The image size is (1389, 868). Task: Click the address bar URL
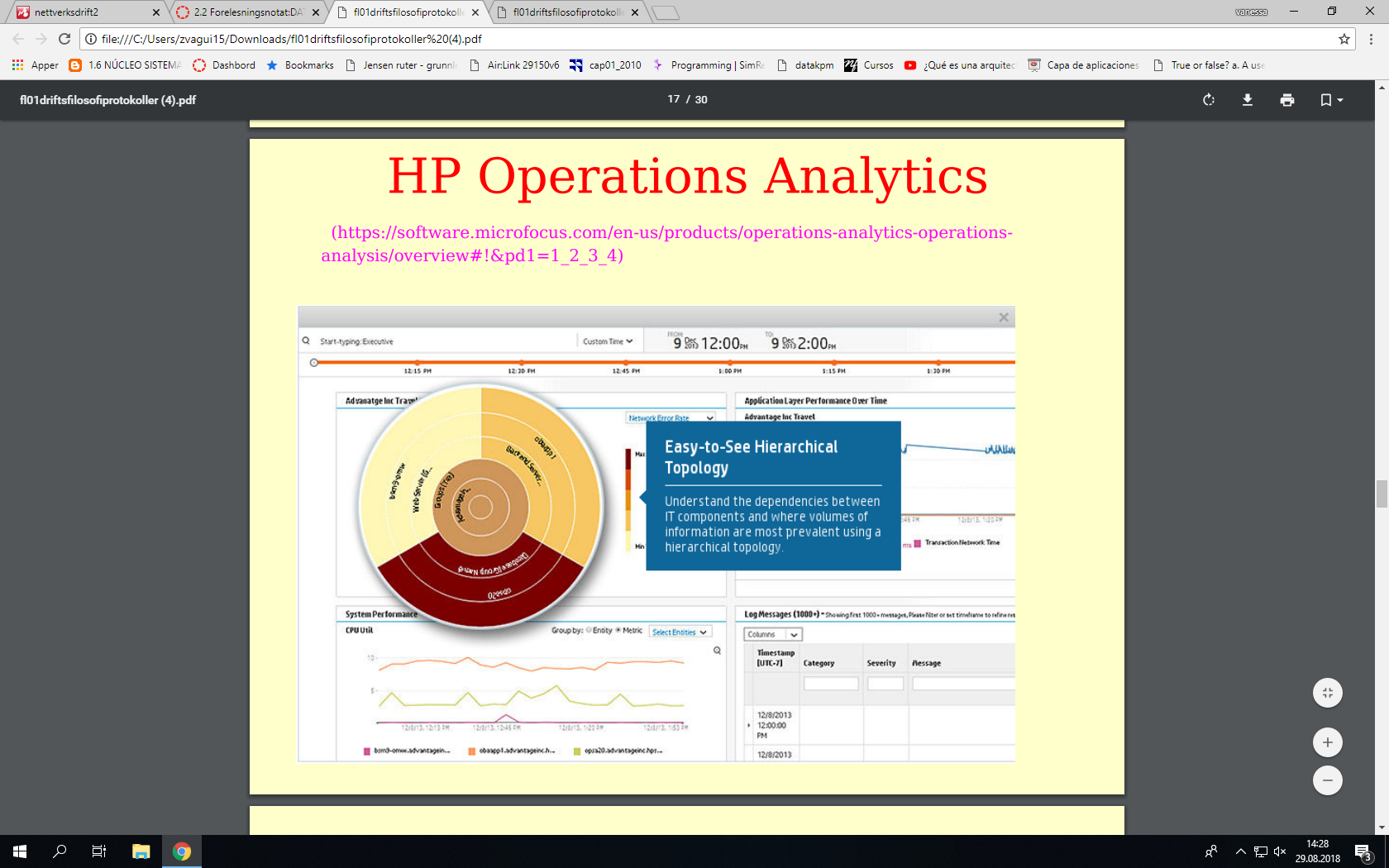(291, 39)
